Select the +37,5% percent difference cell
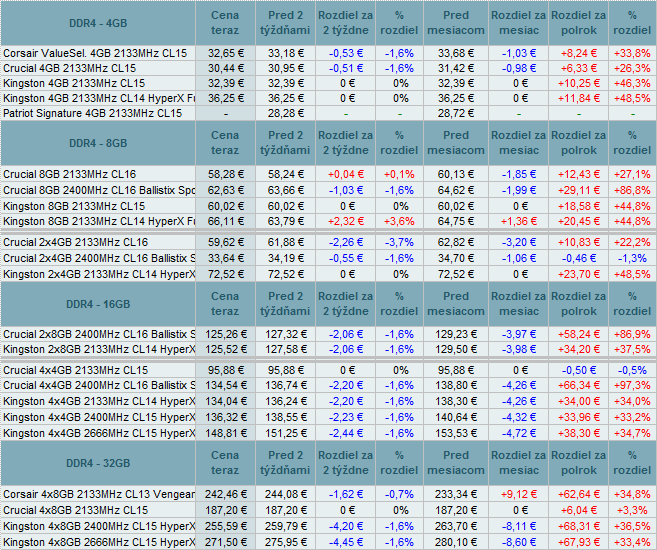Viewport: 657px width, 550px height. (x=632, y=349)
